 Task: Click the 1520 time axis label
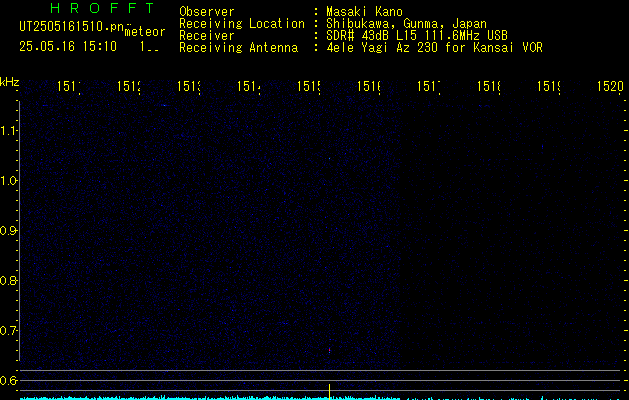click(610, 86)
